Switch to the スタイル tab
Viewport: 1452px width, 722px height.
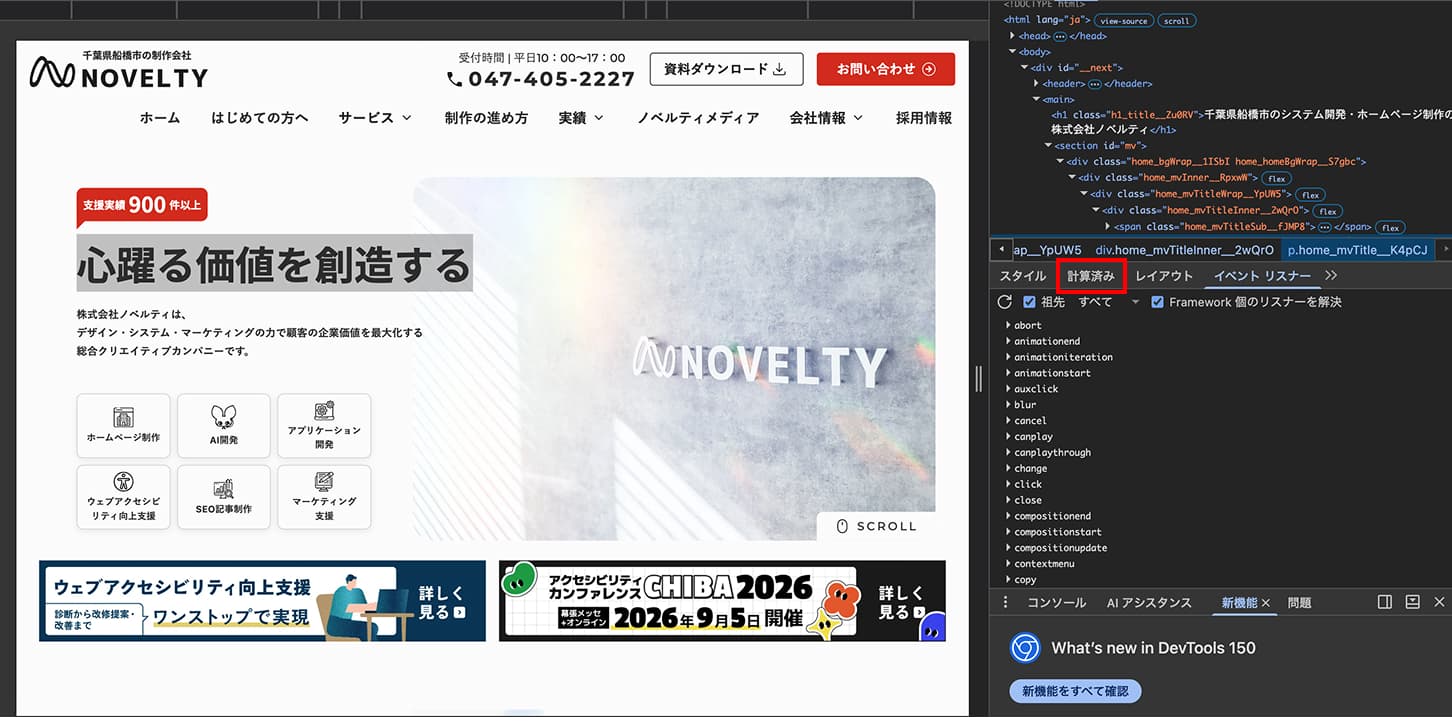[x=1023, y=276]
